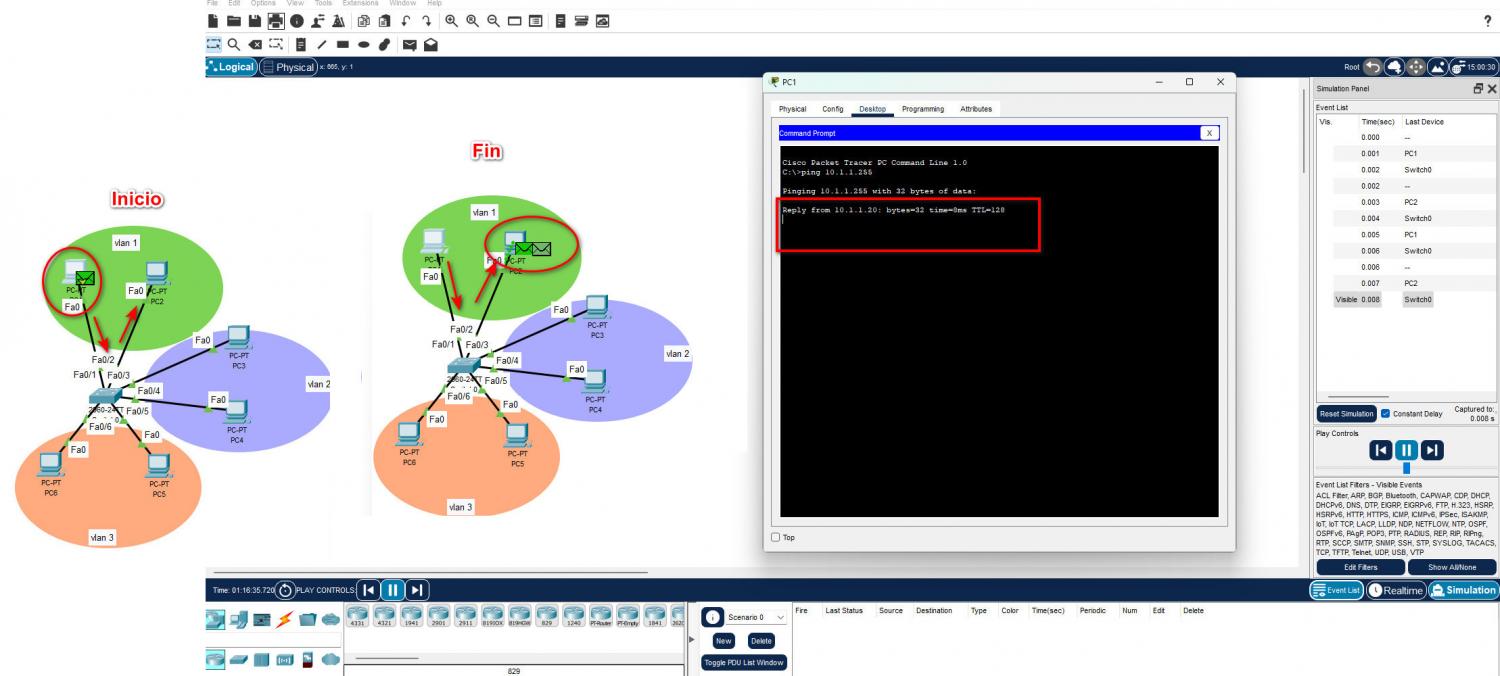Pause simulation in the Simulation Panel
The width and height of the screenshot is (1500, 676).
click(1406, 450)
